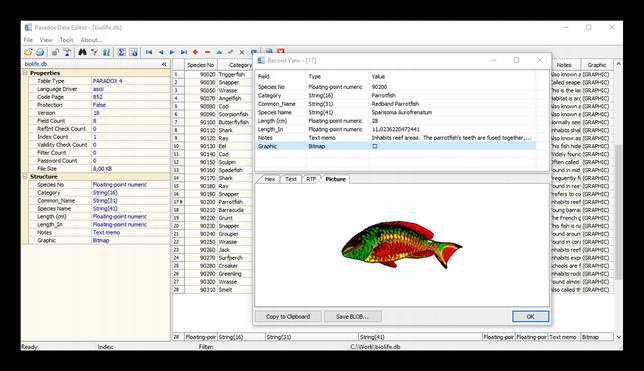The image size is (644, 371).
Task: Click Notes Text memo in Structure
Action: click(x=106, y=232)
